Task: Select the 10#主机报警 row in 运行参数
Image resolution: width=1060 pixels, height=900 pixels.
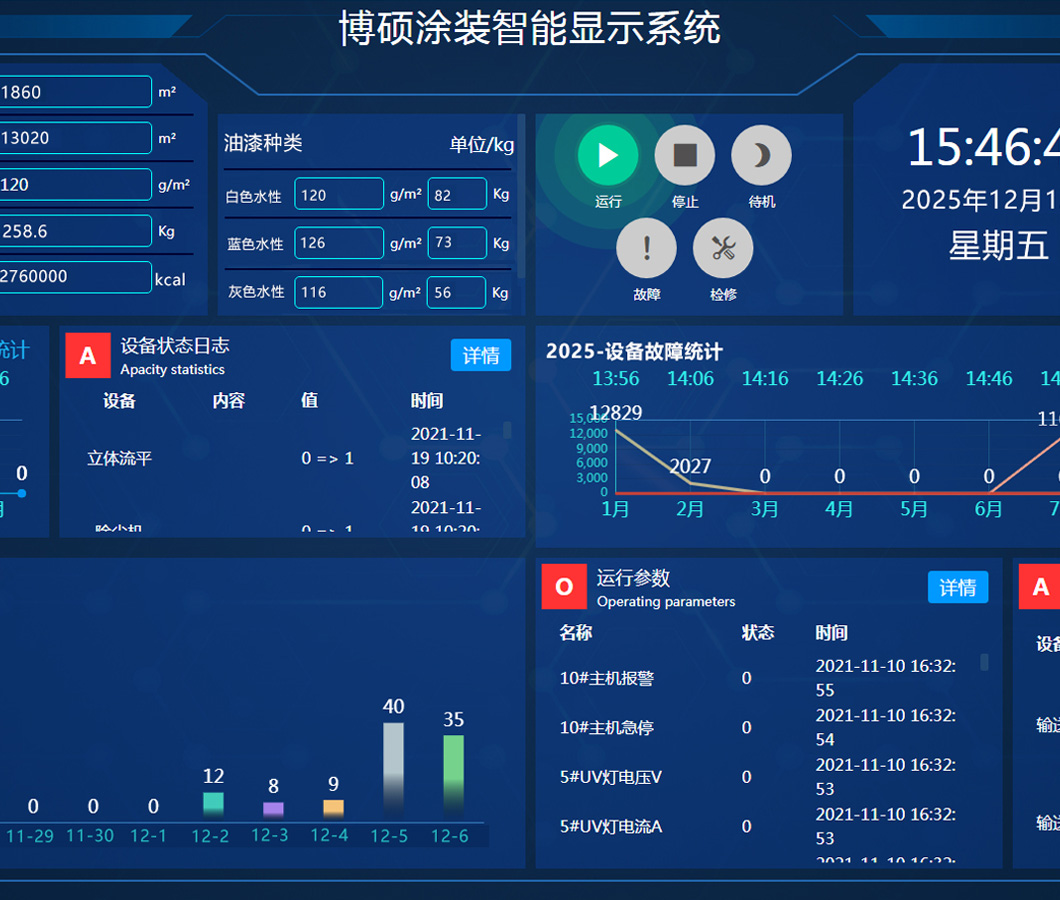Action: click(606, 678)
